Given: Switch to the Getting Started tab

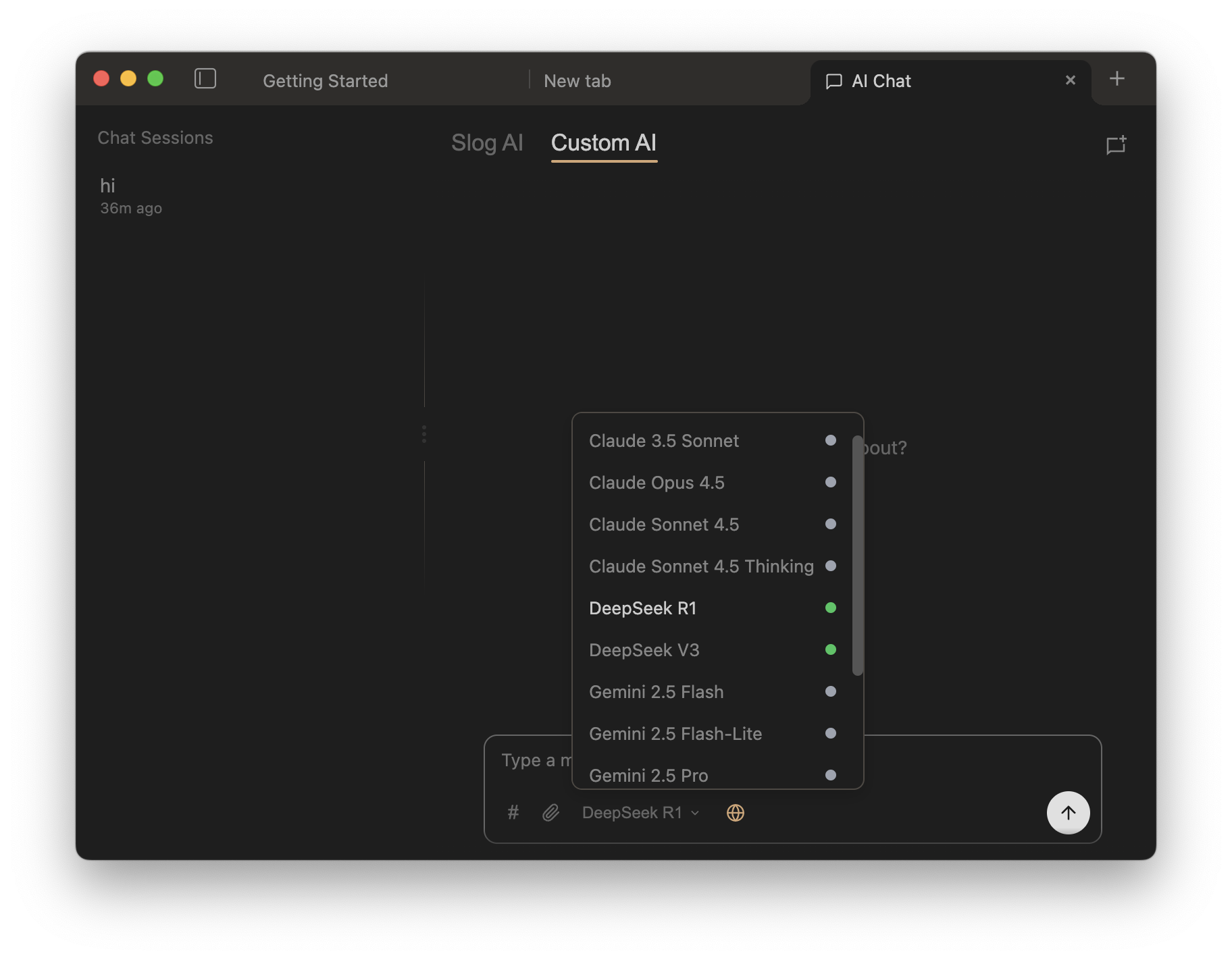Looking at the screenshot, I should 325,81.
